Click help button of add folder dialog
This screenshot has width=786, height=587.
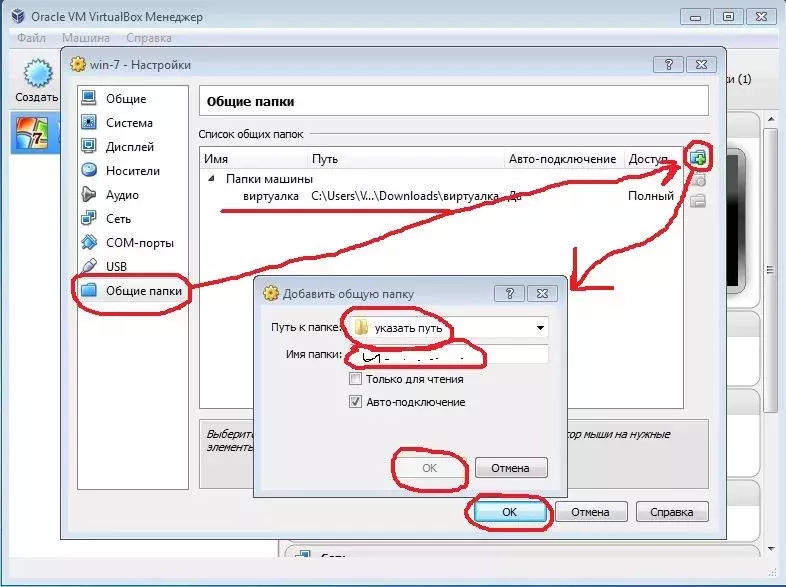pos(509,293)
